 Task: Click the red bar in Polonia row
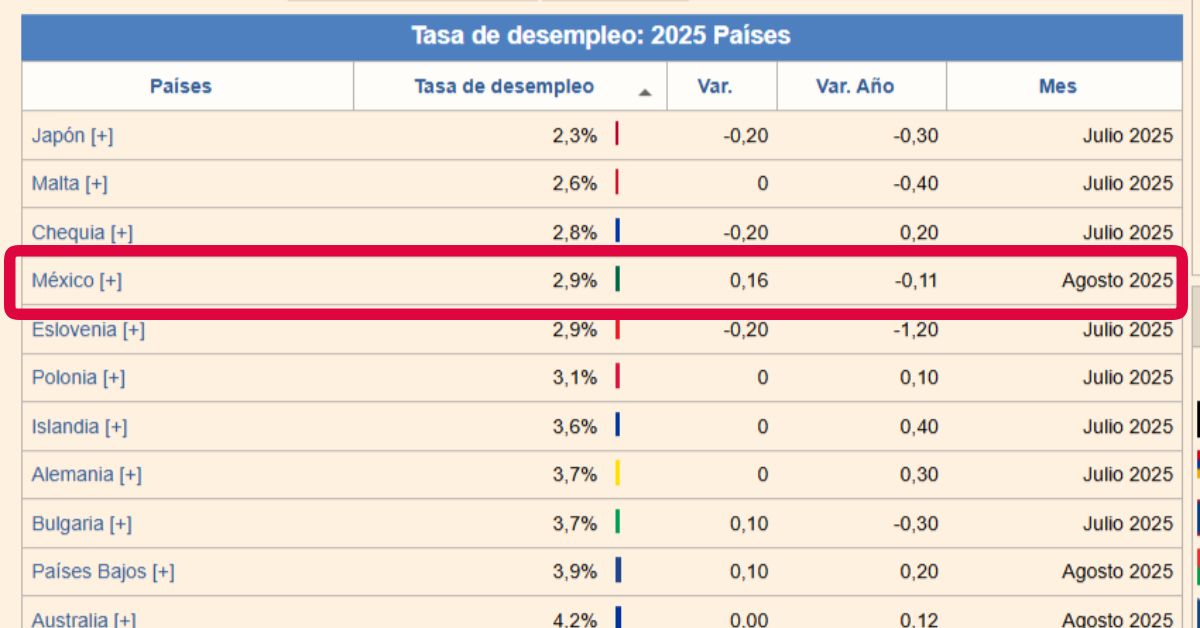tap(617, 376)
